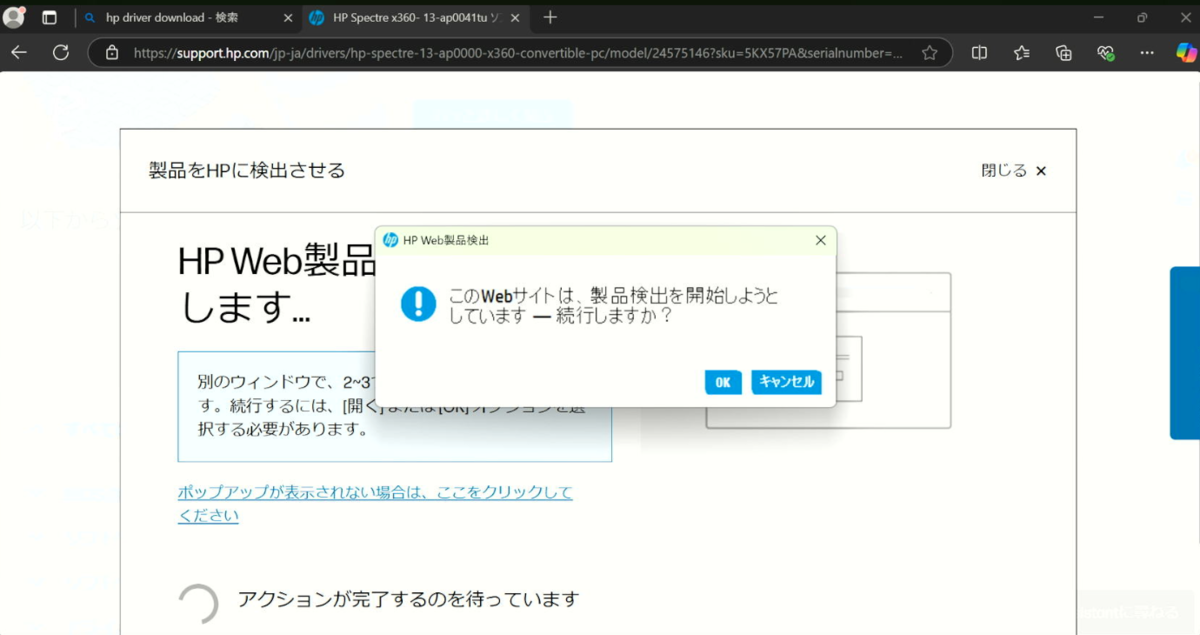Open browser essentials heart icon

pyautogui.click(x=1105, y=53)
